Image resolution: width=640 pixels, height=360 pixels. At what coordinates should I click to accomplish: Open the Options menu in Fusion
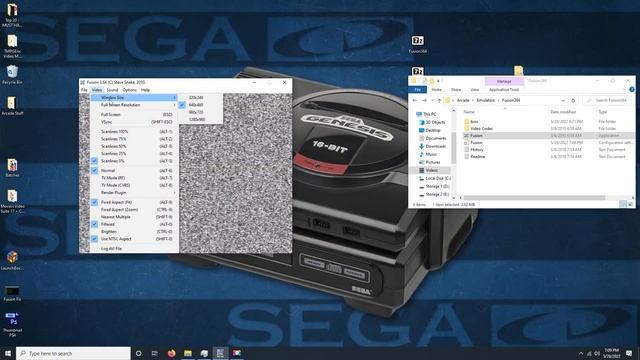129,90
